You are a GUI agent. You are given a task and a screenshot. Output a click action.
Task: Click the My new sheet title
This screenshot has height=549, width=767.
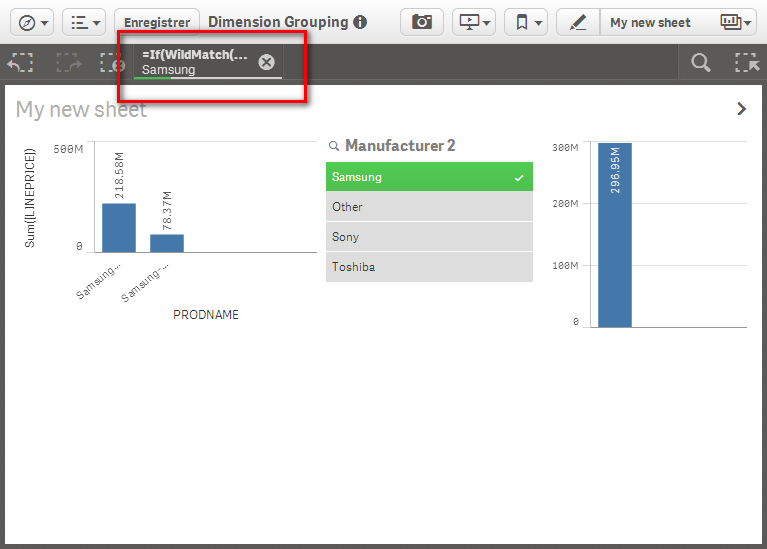(81, 109)
